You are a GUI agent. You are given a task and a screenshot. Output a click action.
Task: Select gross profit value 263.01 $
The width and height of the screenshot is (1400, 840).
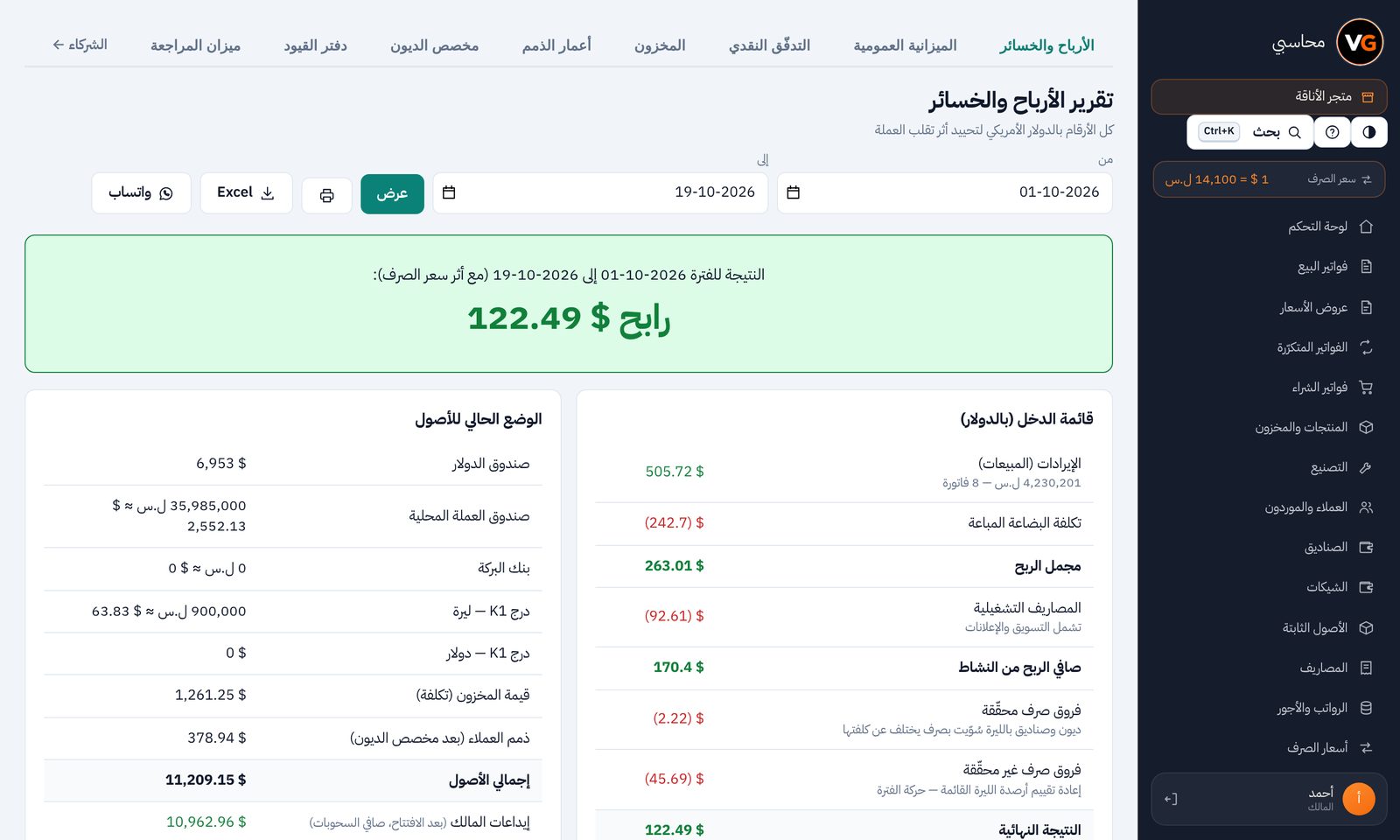674,566
